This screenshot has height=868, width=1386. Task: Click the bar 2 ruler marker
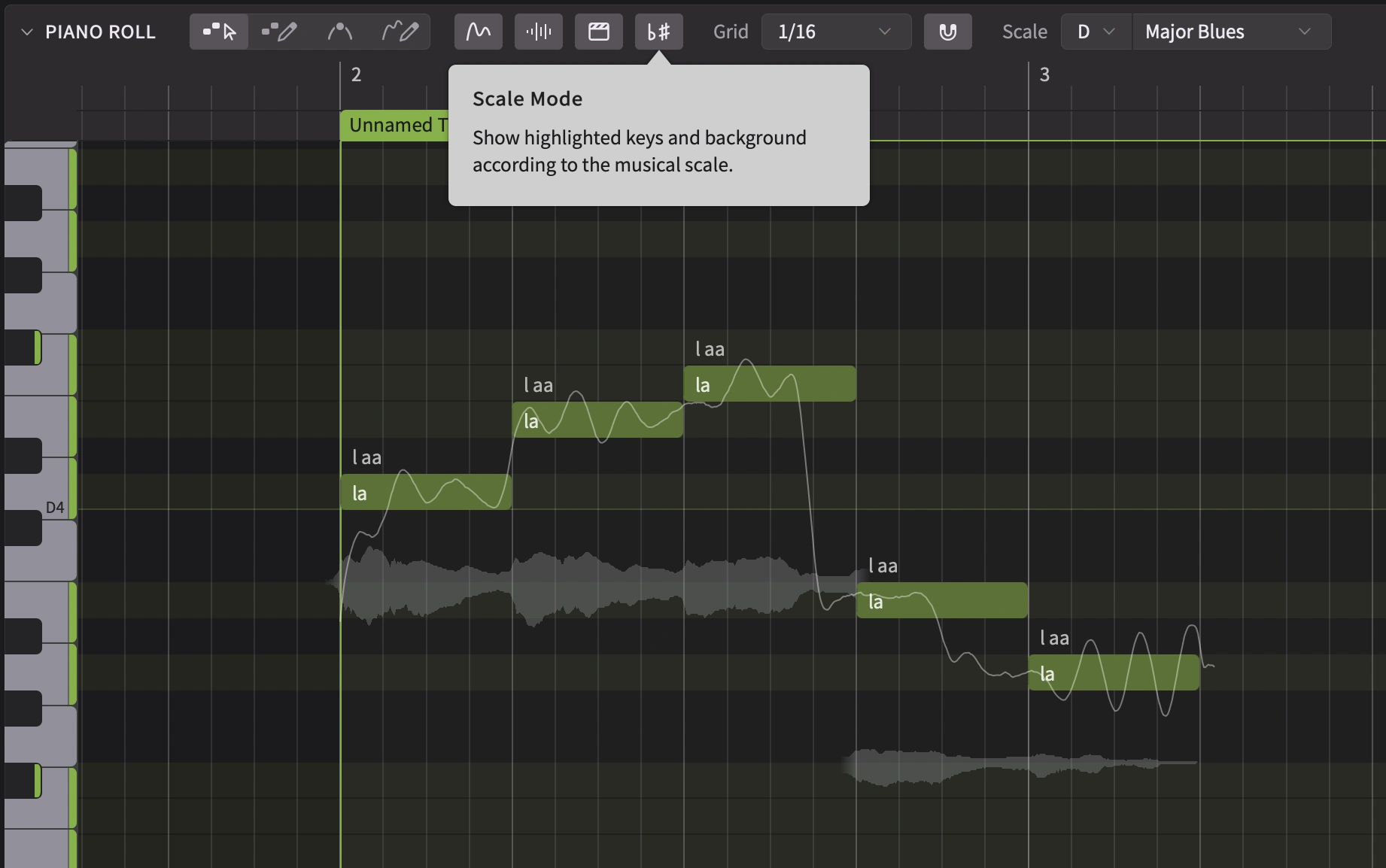(x=356, y=74)
